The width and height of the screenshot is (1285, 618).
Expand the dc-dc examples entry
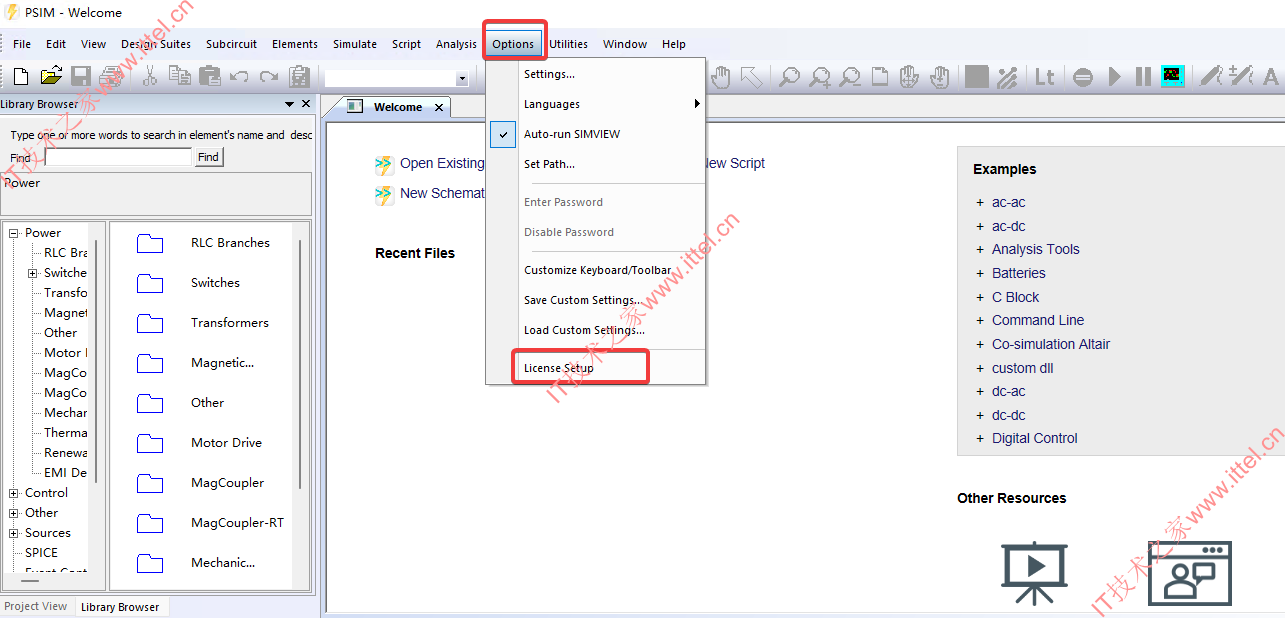980,415
